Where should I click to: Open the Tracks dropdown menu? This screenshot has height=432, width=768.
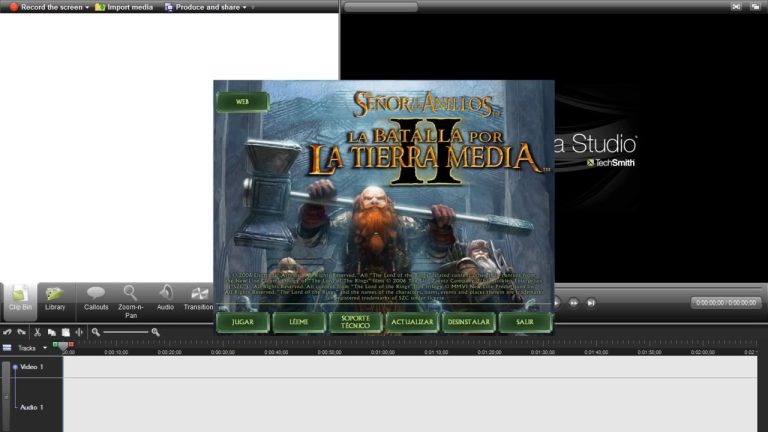pos(45,348)
